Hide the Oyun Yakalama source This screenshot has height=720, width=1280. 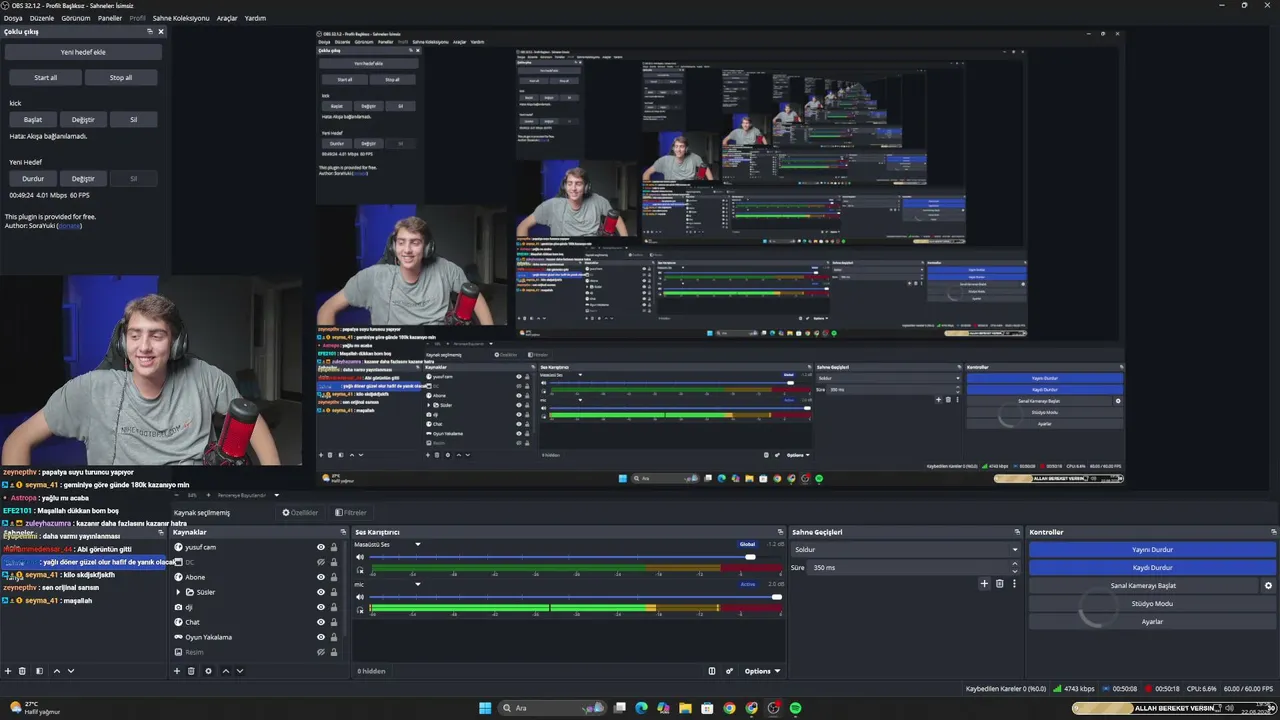coord(321,637)
